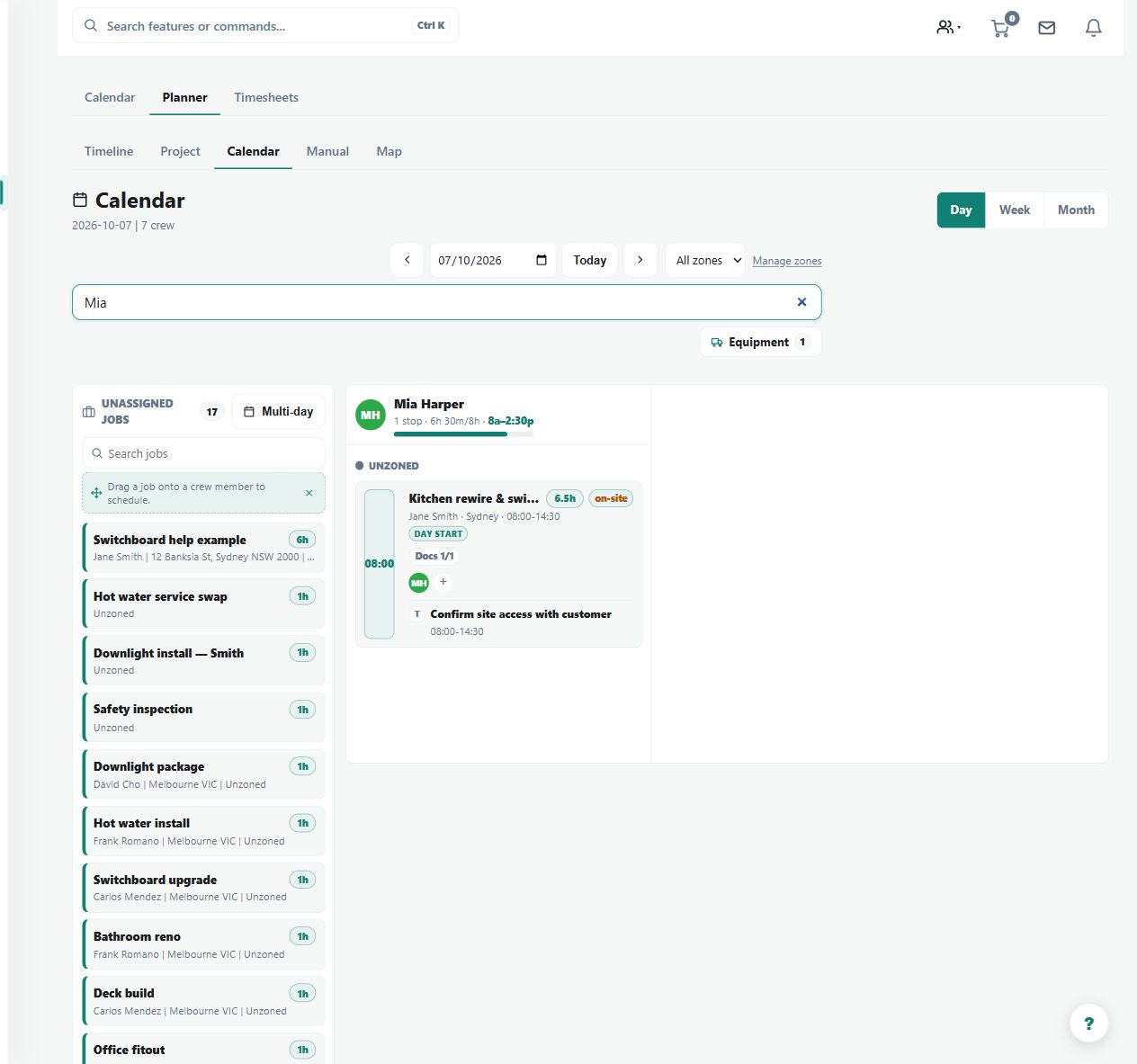Toggle the Equipment panel
Image resolution: width=1137 pixels, height=1064 pixels.
click(760, 342)
